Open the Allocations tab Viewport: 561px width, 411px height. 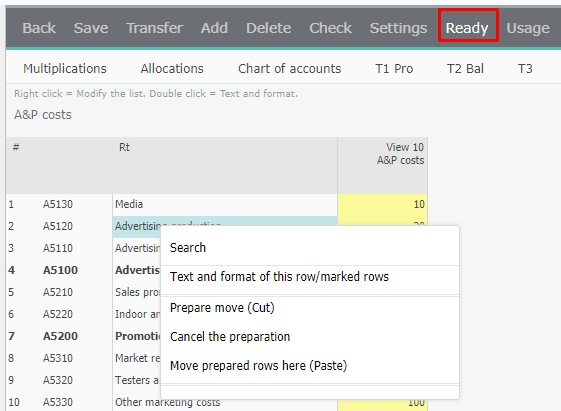[172, 68]
